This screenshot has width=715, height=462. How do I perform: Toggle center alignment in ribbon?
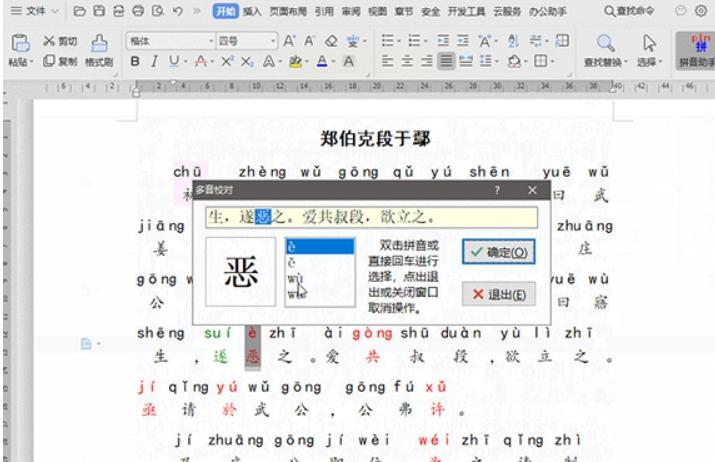pyautogui.click(x=407, y=61)
